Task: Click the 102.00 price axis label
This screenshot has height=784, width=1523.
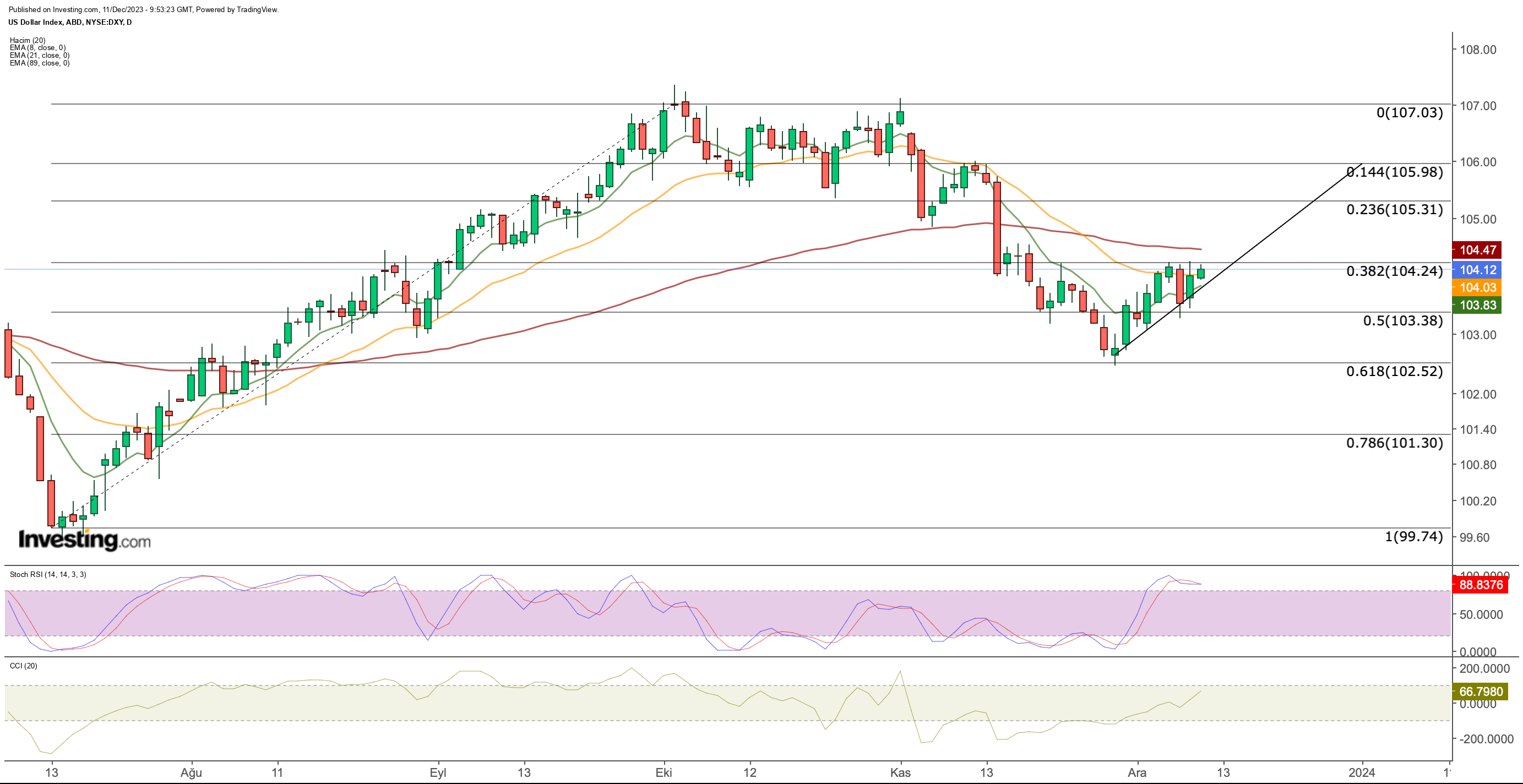Action: pos(1478,394)
